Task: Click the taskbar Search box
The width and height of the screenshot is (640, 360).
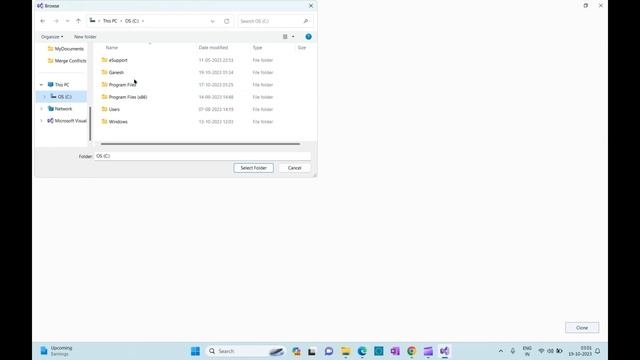Action: (245, 351)
